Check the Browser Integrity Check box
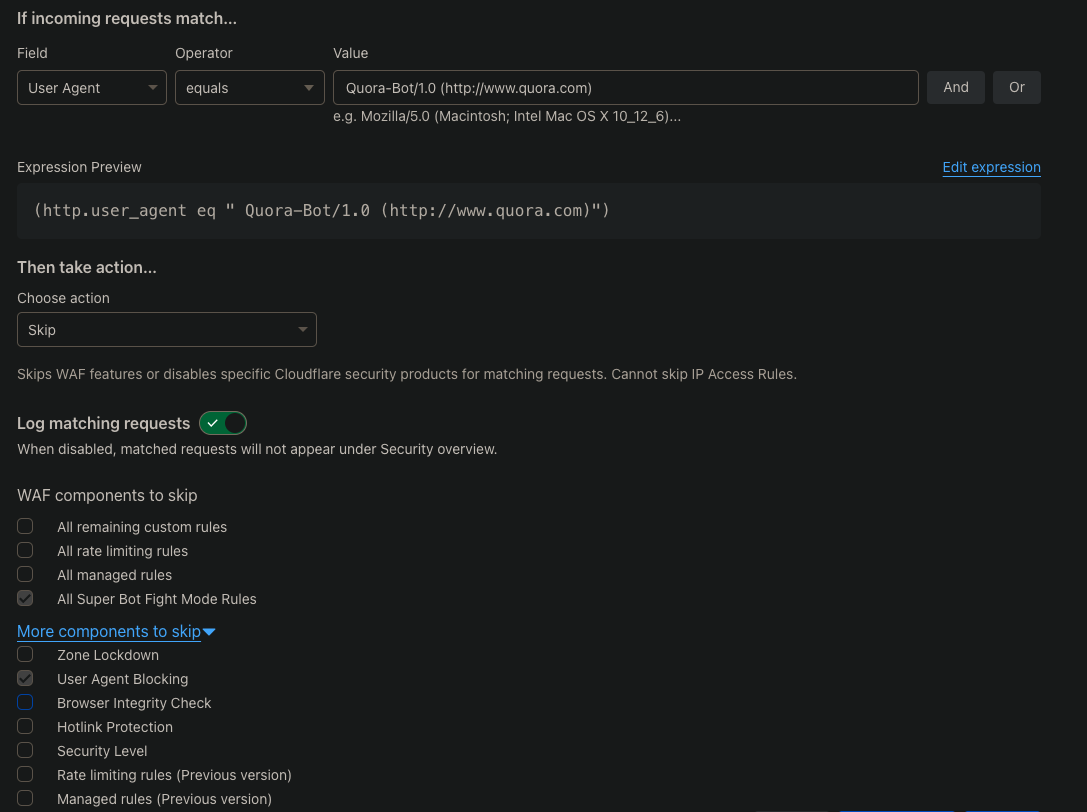The width and height of the screenshot is (1087, 812). pyautogui.click(x=24, y=702)
